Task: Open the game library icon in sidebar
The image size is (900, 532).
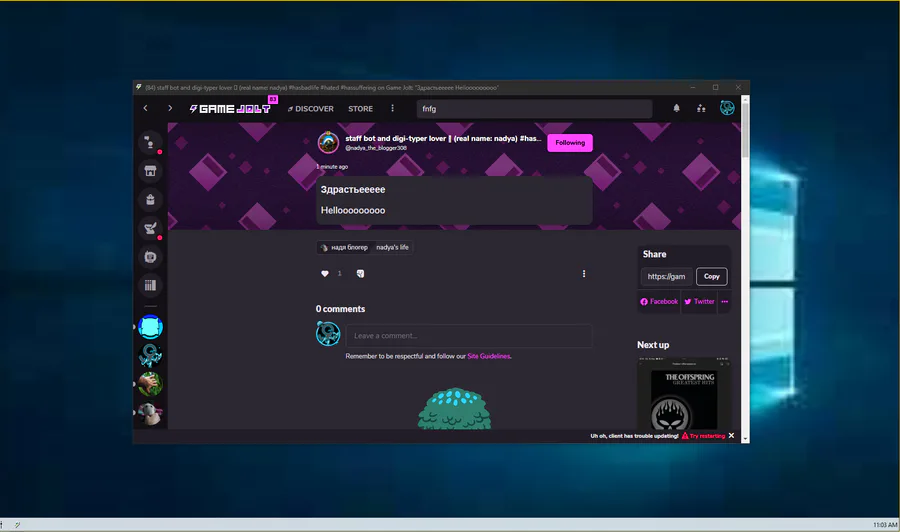Action: (x=150, y=285)
